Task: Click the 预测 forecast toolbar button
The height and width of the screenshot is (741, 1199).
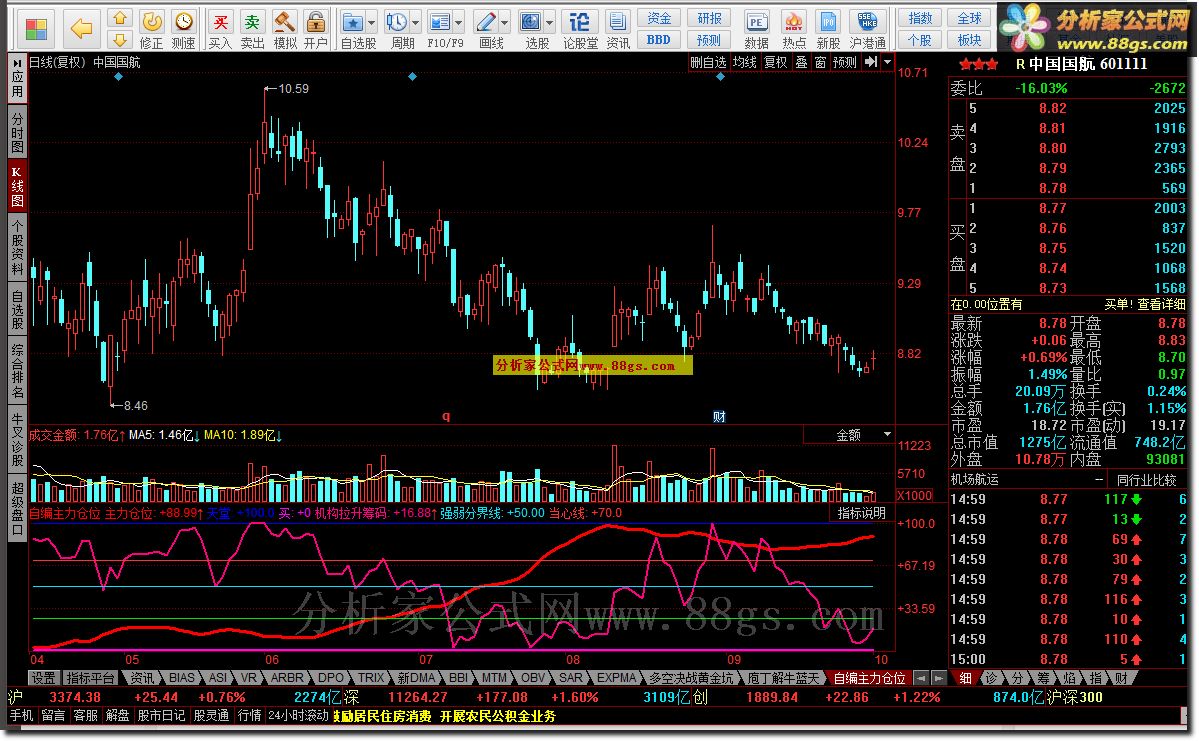Action: click(x=709, y=40)
